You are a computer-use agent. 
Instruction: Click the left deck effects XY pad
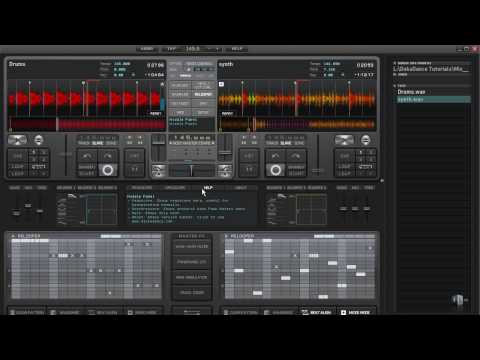102,209
